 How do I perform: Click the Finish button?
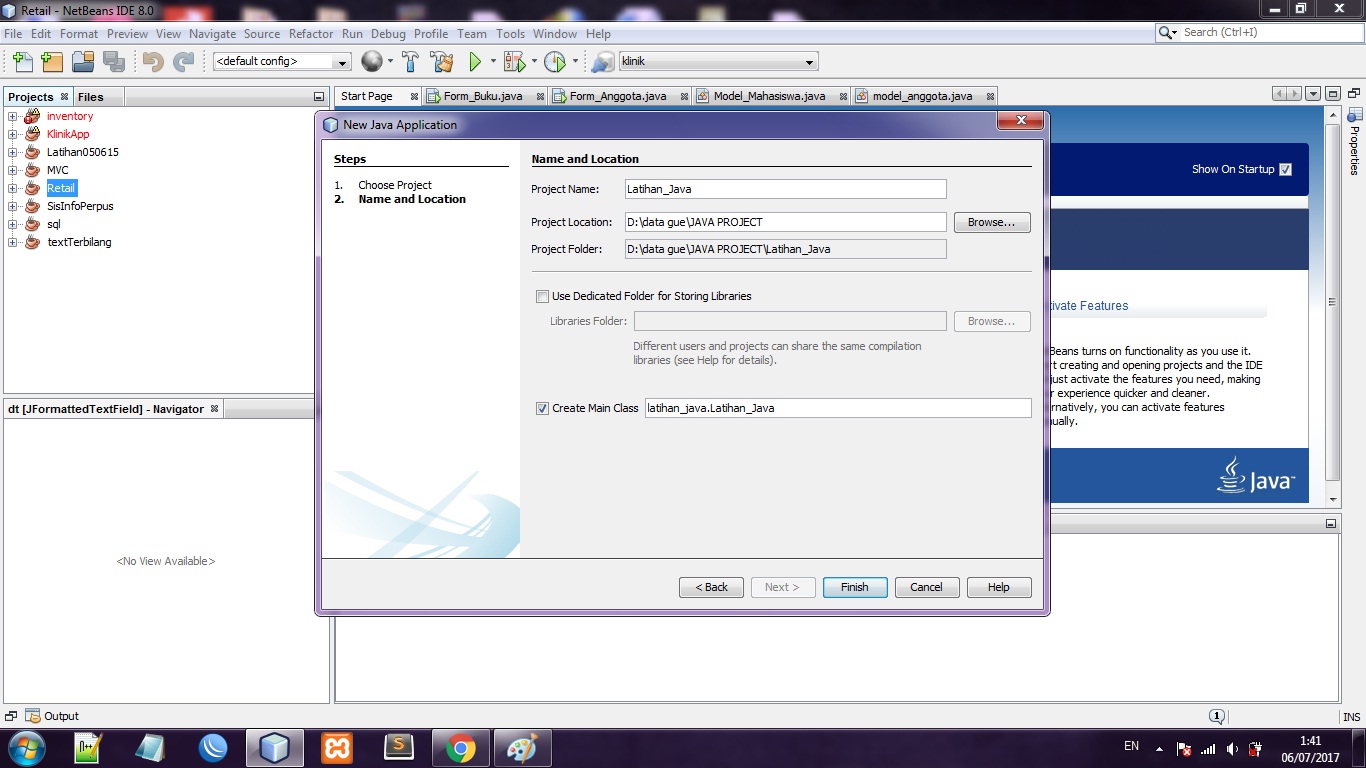(854, 587)
